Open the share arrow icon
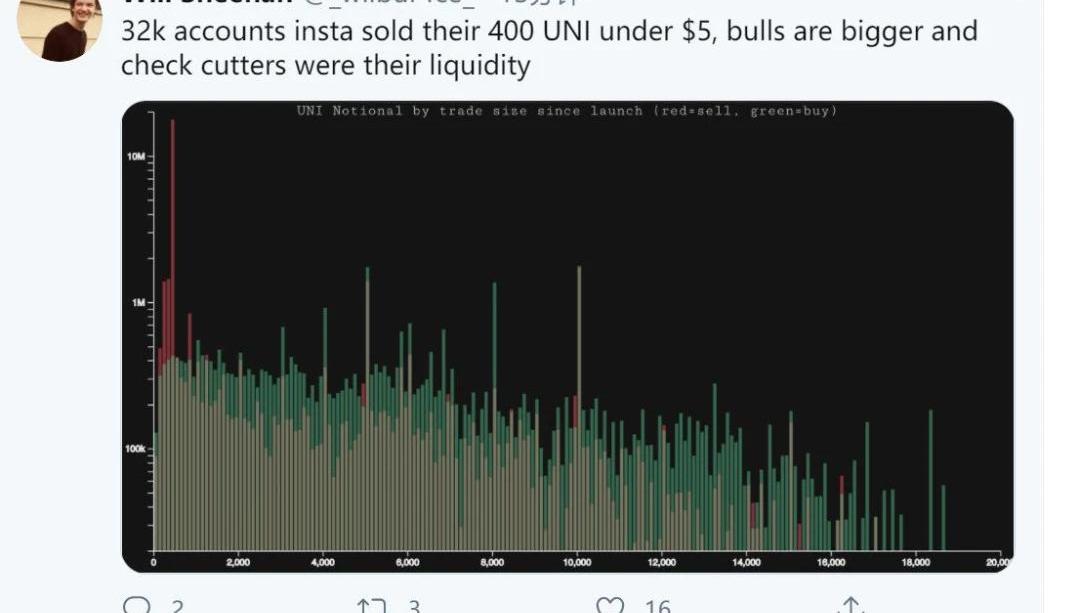1080x613 pixels. coord(850,605)
